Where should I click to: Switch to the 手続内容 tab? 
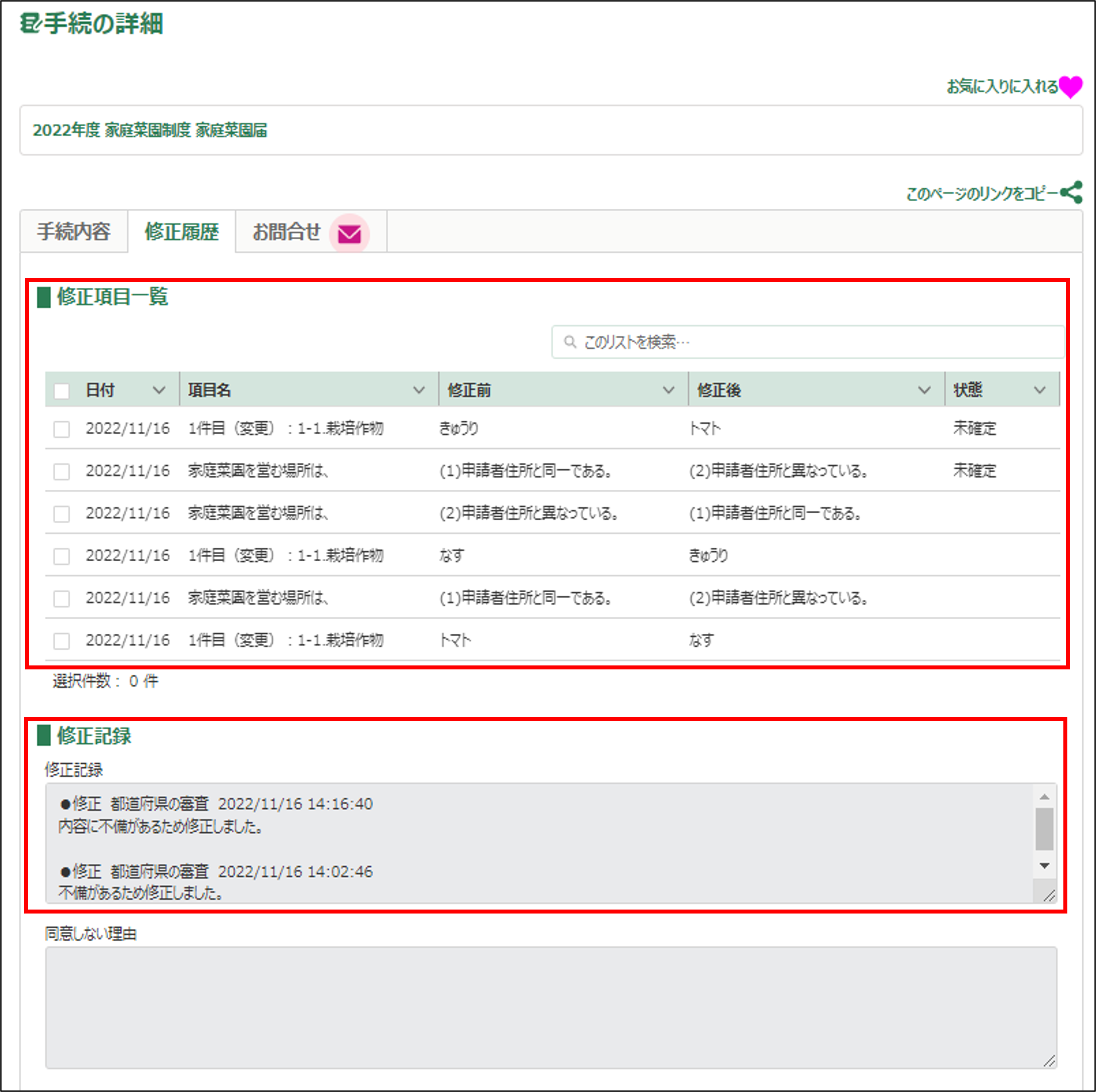click(74, 232)
